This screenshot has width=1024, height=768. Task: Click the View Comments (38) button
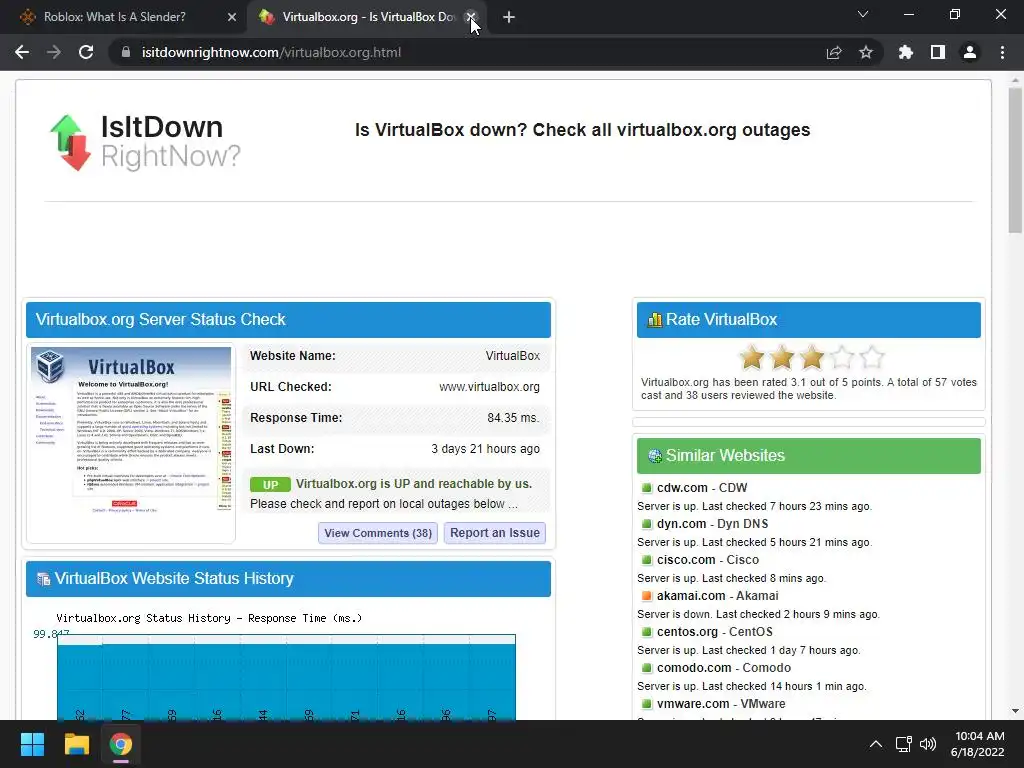click(377, 533)
